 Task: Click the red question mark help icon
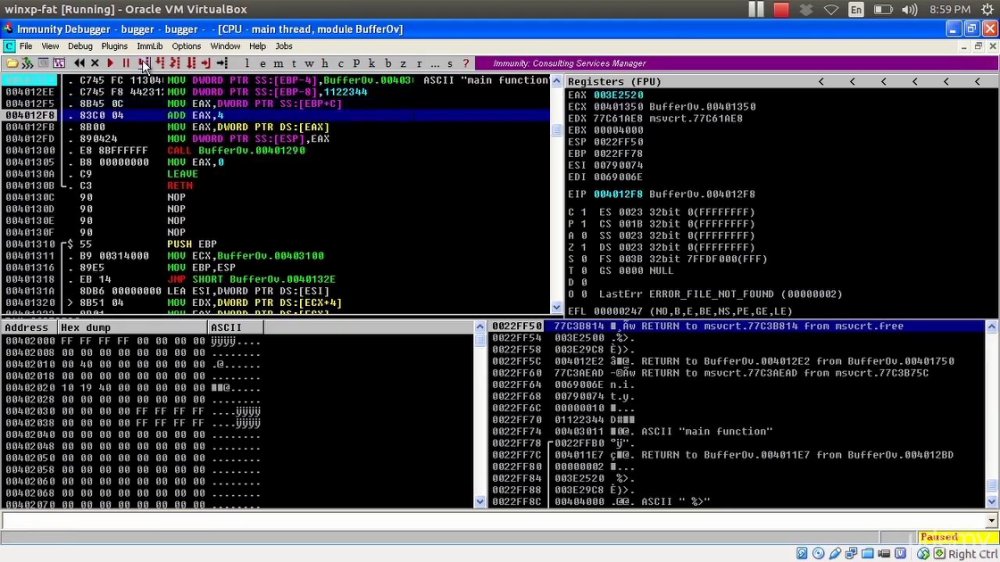click(x=466, y=63)
